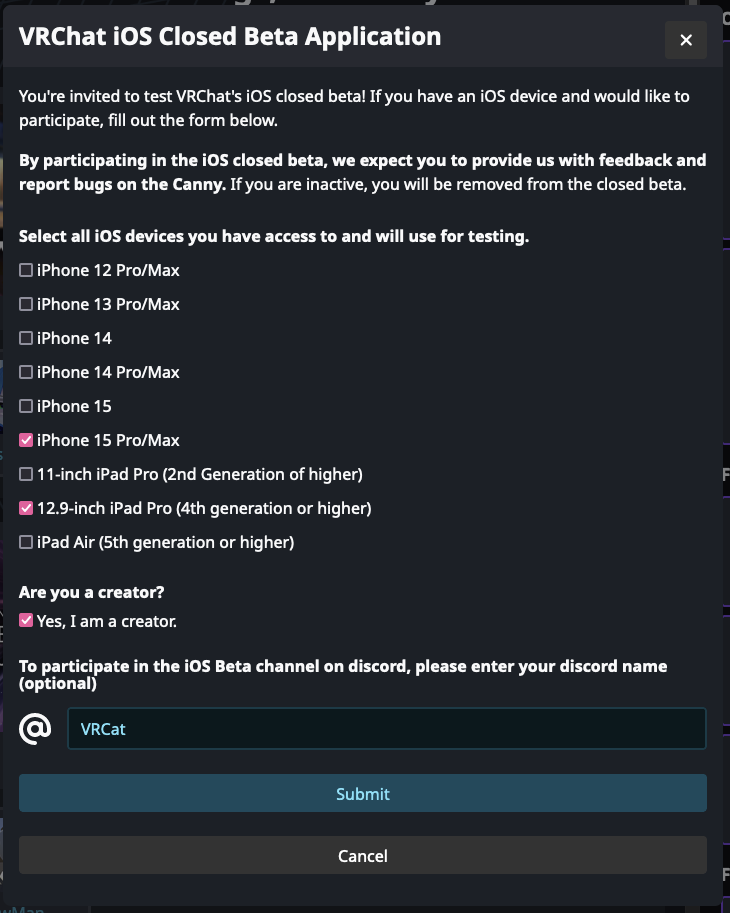
Task: Click the iPhone 15 Pro/Max label text
Action: 108,440
